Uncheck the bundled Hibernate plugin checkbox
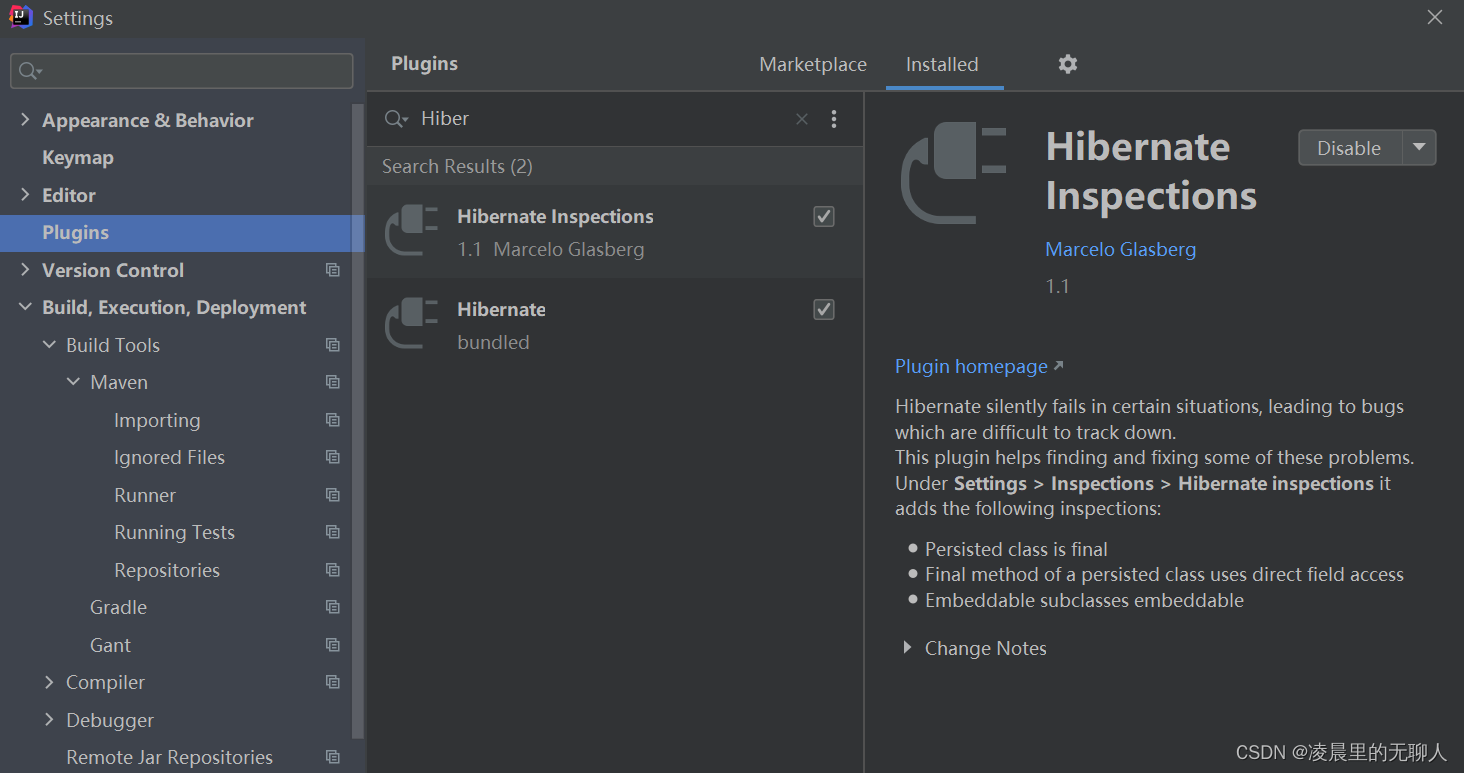Screen dimensions: 1464x773 (x=824, y=310)
